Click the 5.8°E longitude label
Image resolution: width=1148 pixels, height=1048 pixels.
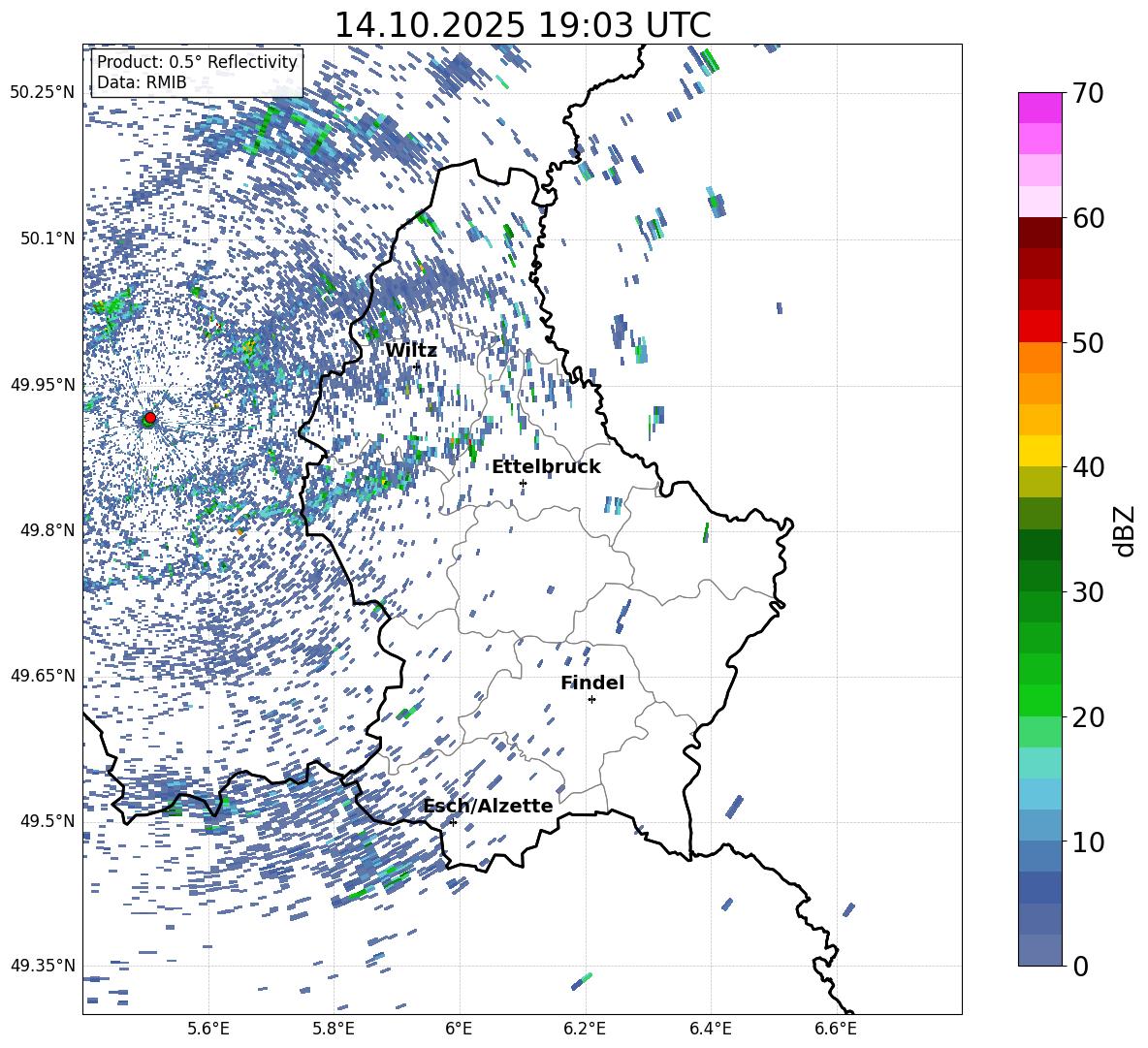334,1029
